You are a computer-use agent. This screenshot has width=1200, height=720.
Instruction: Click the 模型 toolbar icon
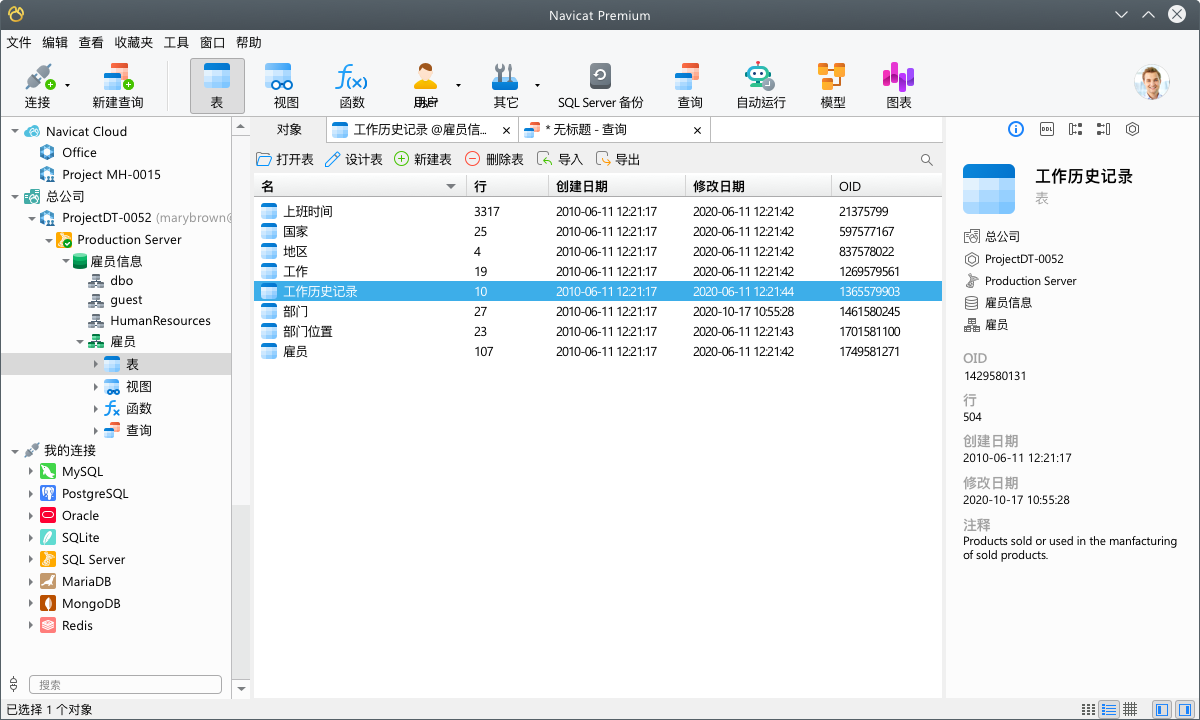click(x=832, y=86)
